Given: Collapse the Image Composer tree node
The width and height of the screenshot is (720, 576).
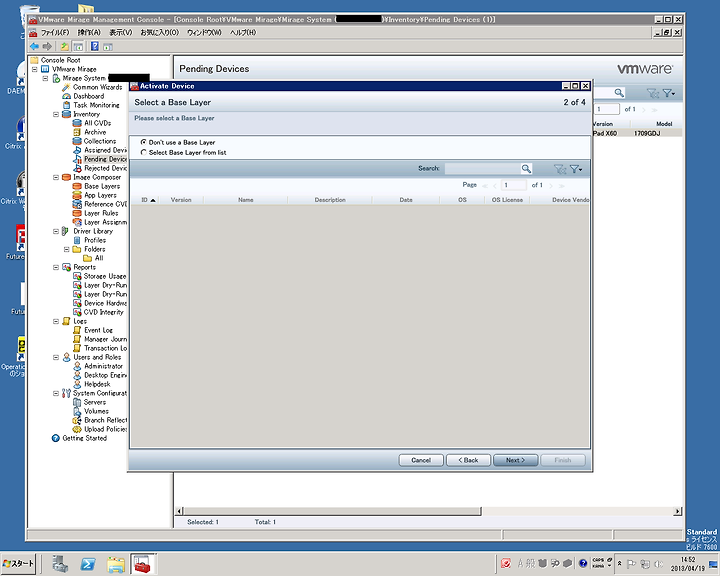Looking at the screenshot, I should (x=56, y=177).
